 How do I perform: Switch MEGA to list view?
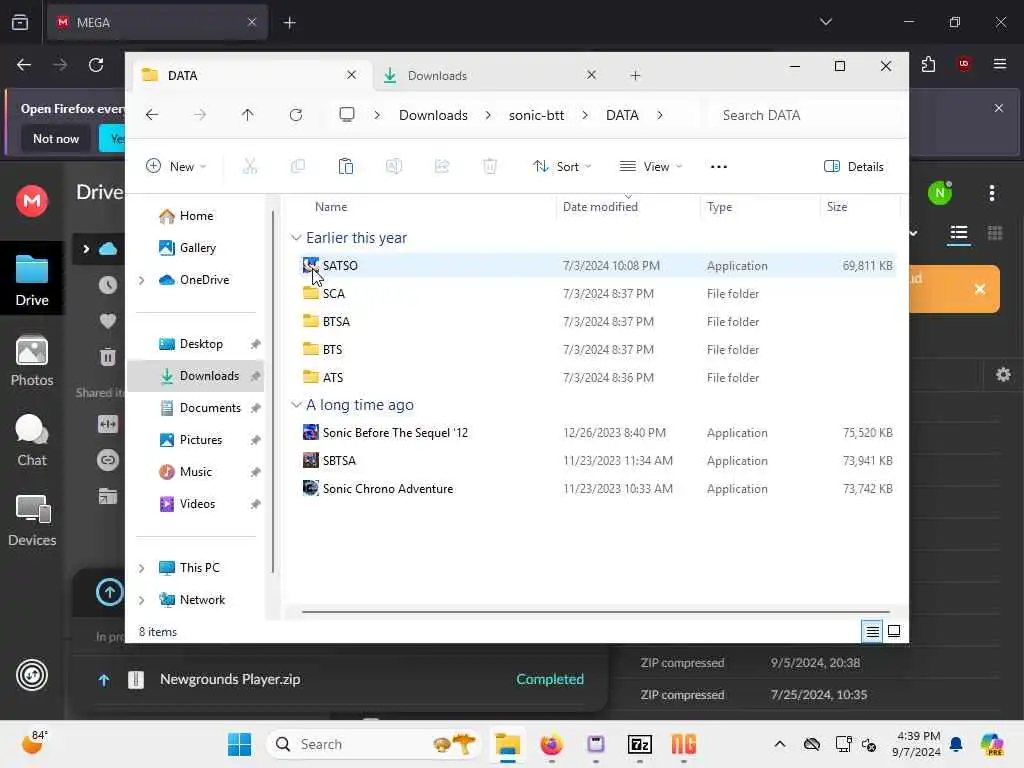click(x=959, y=232)
